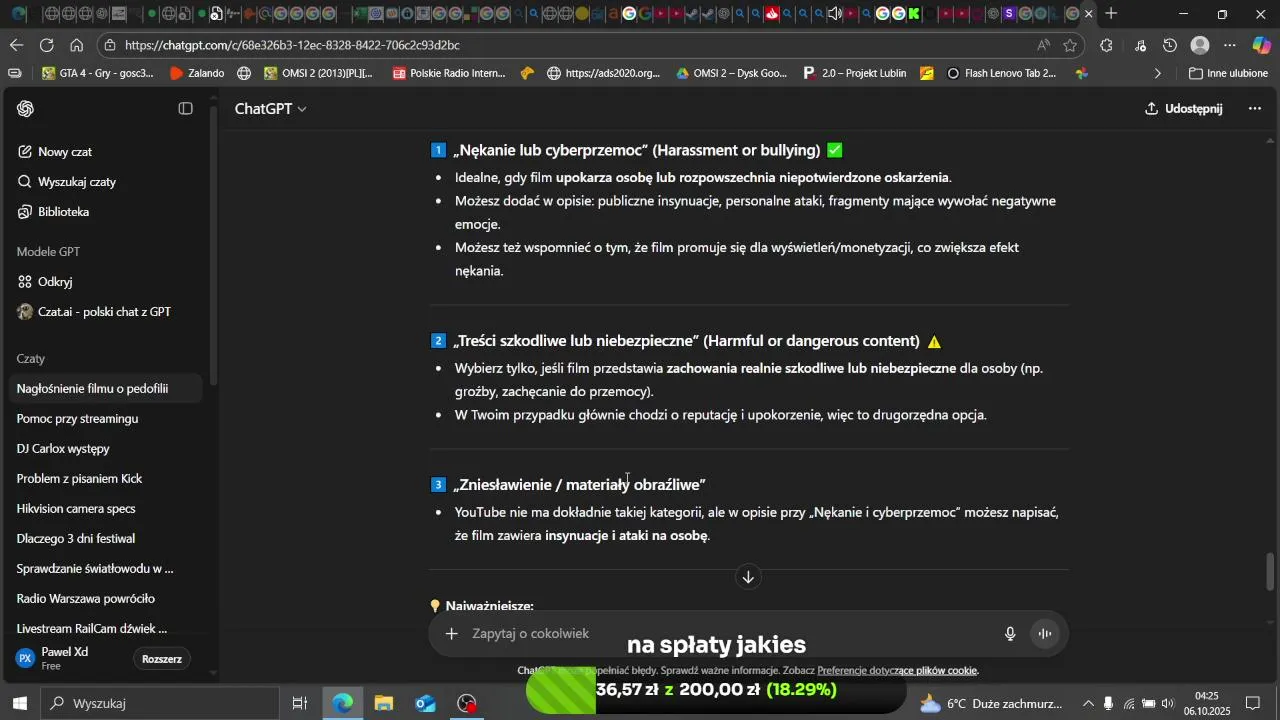Open 2.0 – Projekt Lublin bookmark

click(x=855, y=73)
